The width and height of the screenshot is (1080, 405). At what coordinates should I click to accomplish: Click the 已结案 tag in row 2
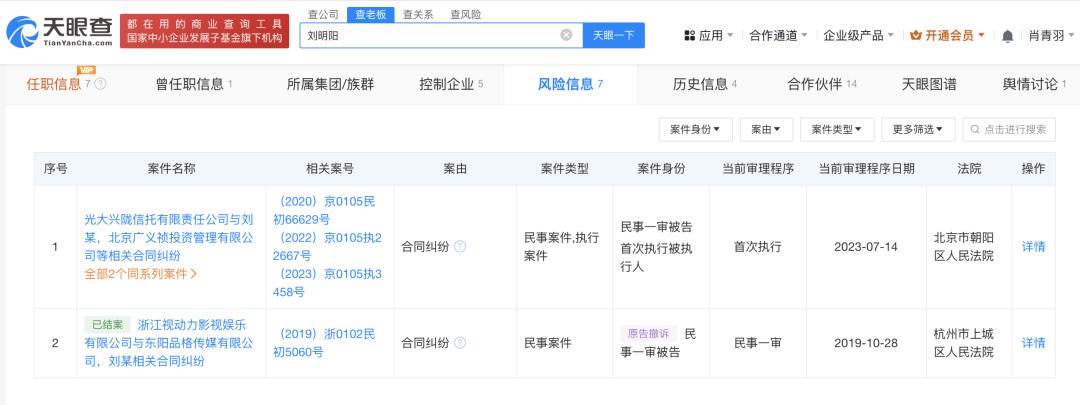(107, 324)
